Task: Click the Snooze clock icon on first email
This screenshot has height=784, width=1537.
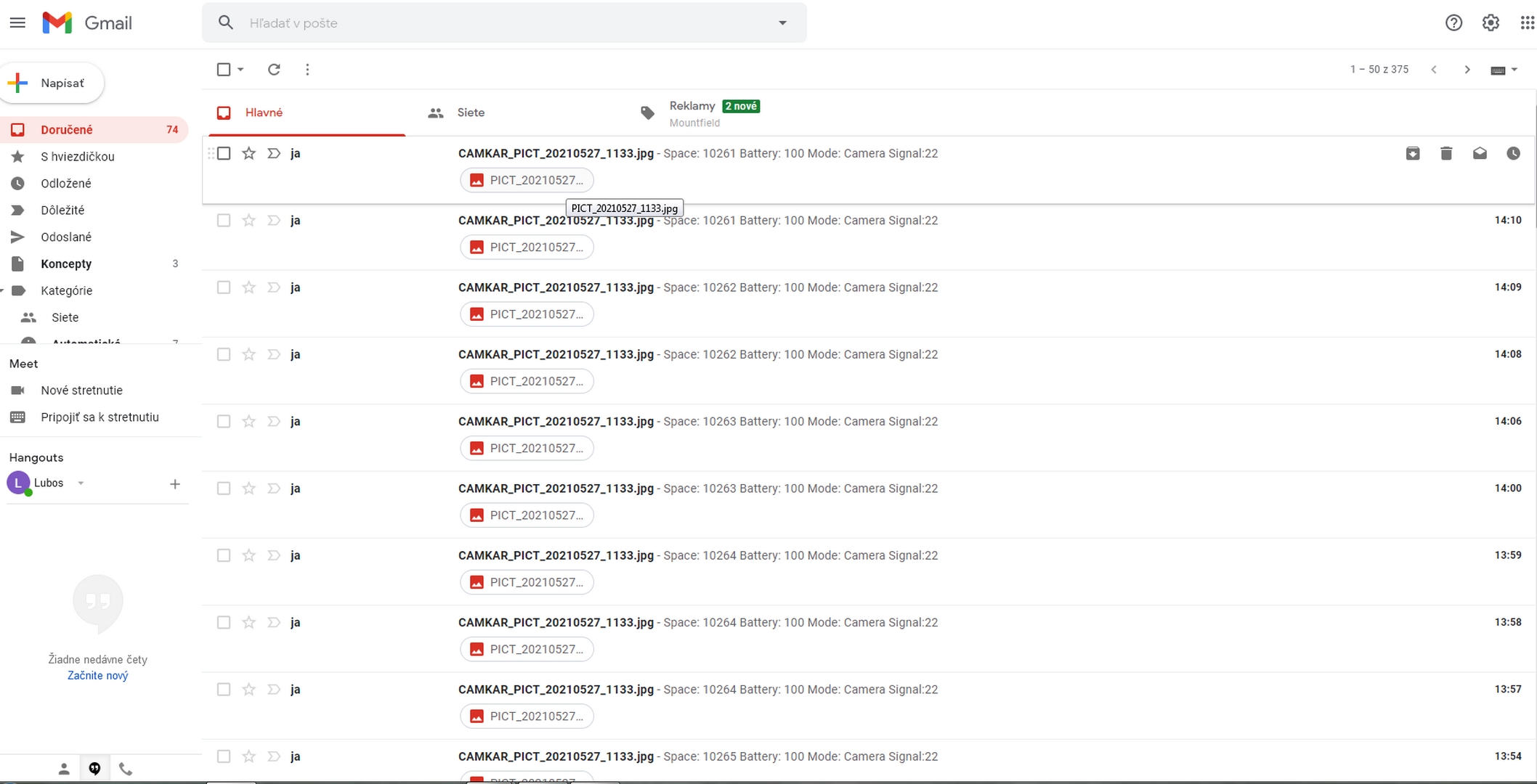Action: pyautogui.click(x=1513, y=153)
